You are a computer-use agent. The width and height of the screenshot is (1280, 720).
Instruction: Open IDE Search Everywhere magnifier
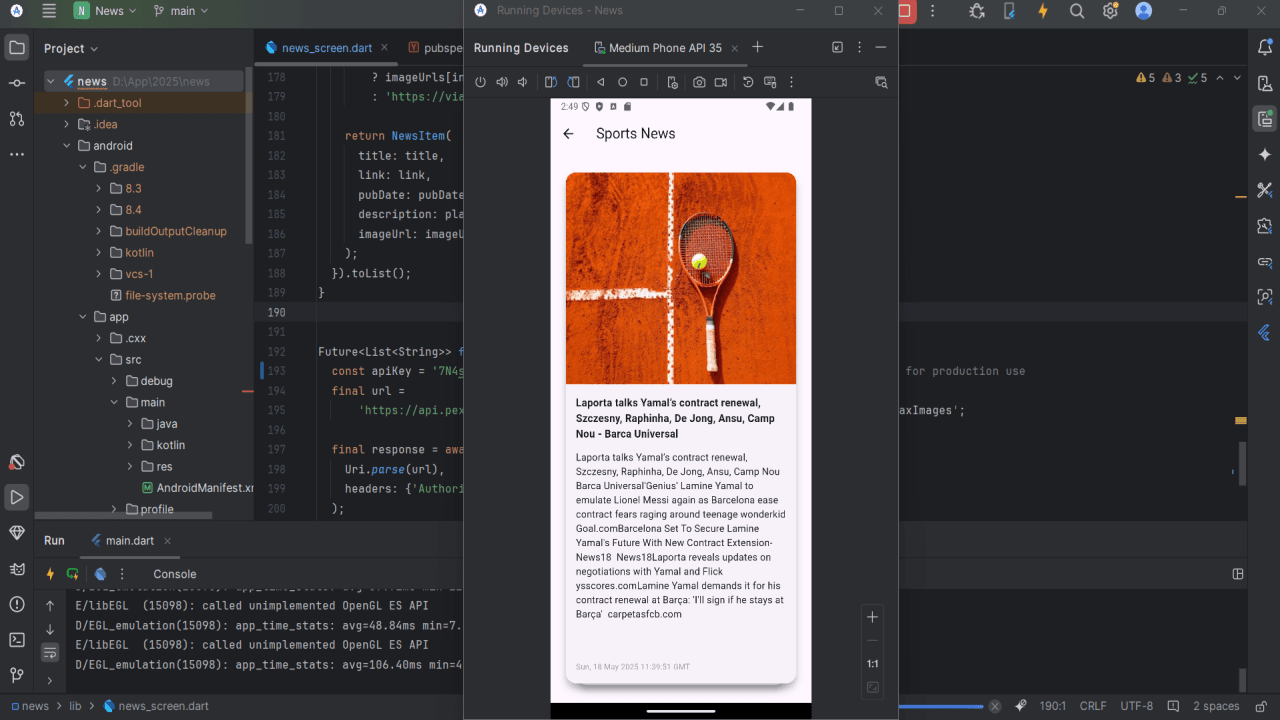point(1077,11)
